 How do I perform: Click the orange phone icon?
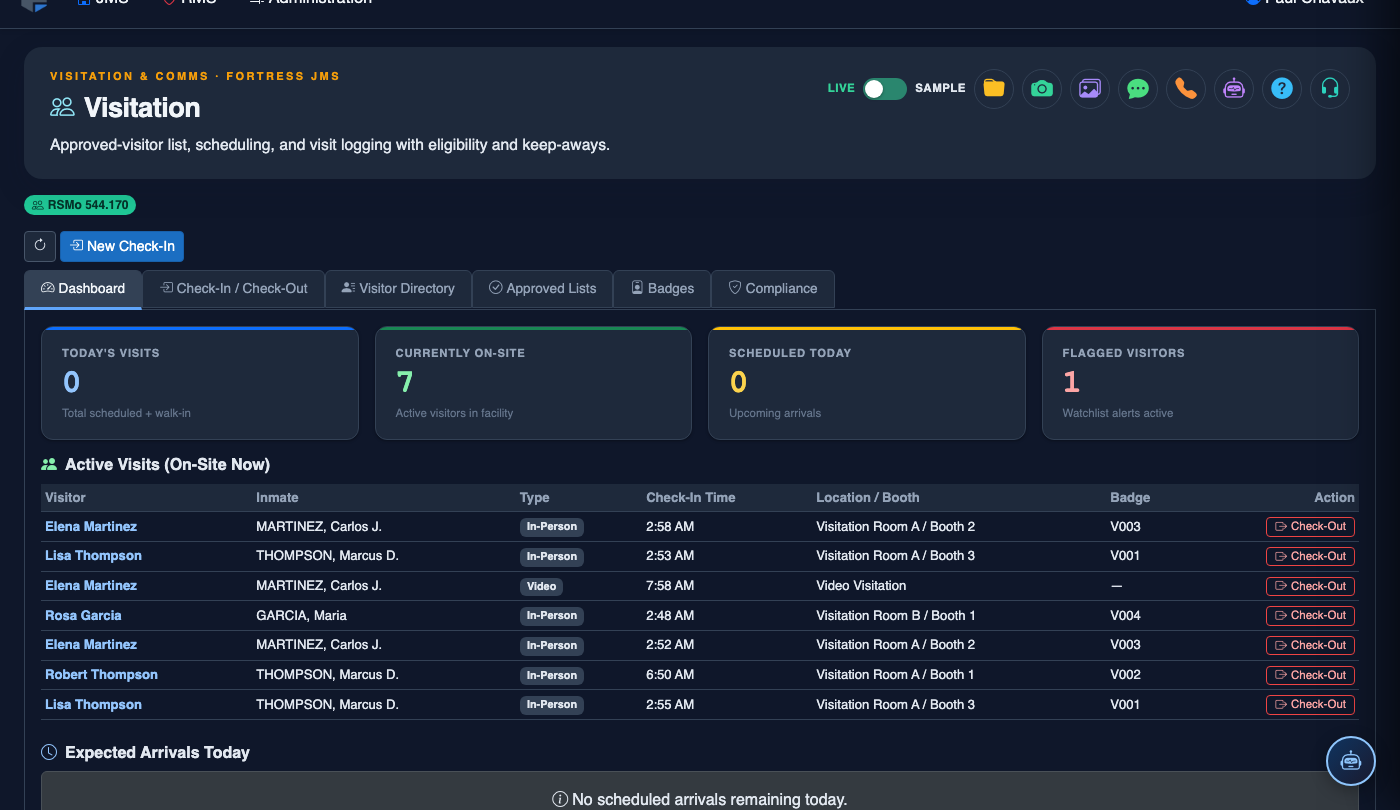click(x=1185, y=88)
